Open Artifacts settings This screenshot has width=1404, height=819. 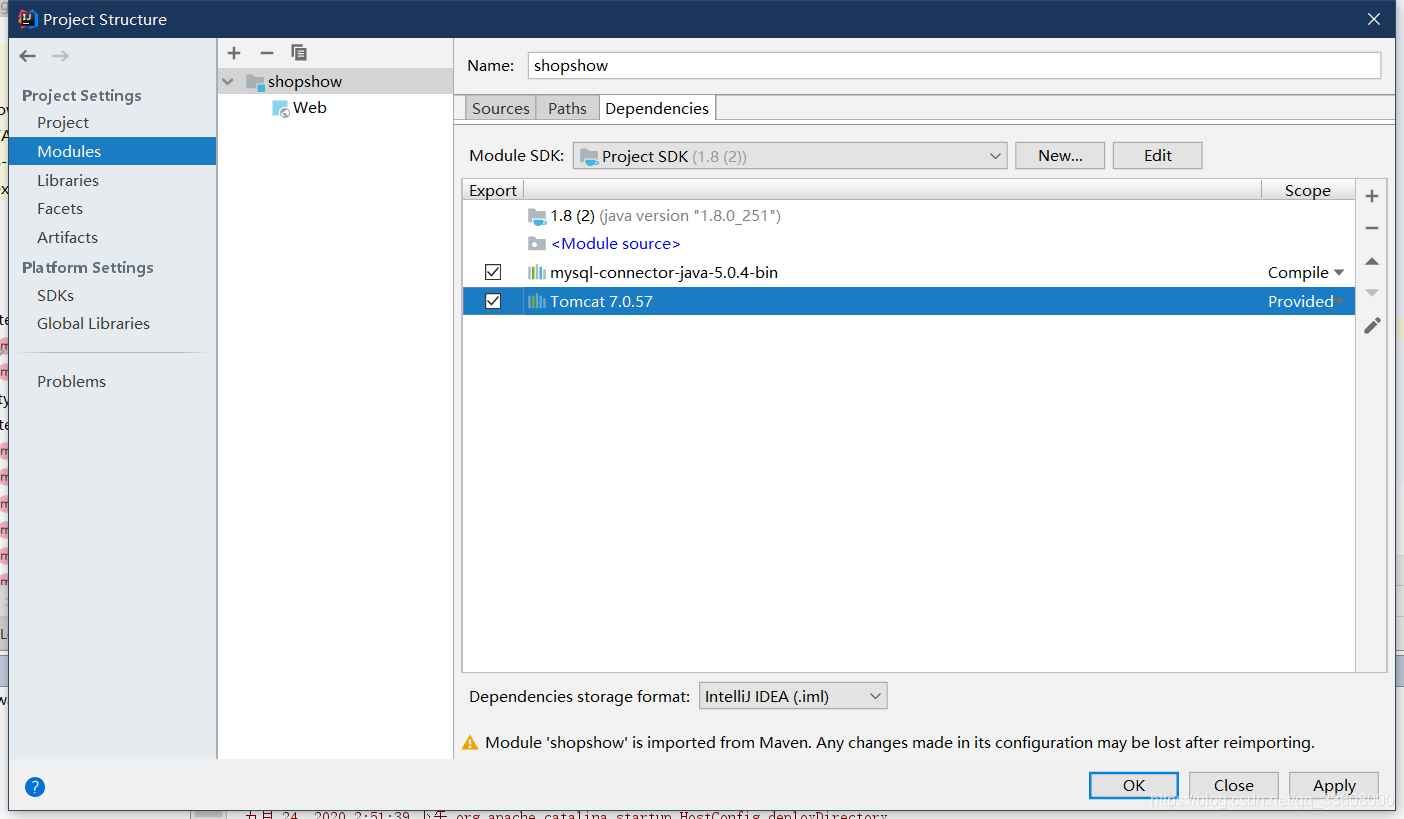pyautogui.click(x=67, y=237)
